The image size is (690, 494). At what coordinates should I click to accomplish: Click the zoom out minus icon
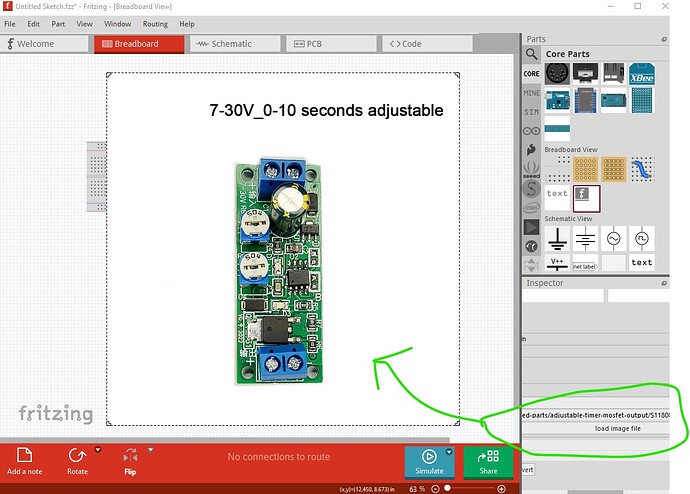coord(435,489)
